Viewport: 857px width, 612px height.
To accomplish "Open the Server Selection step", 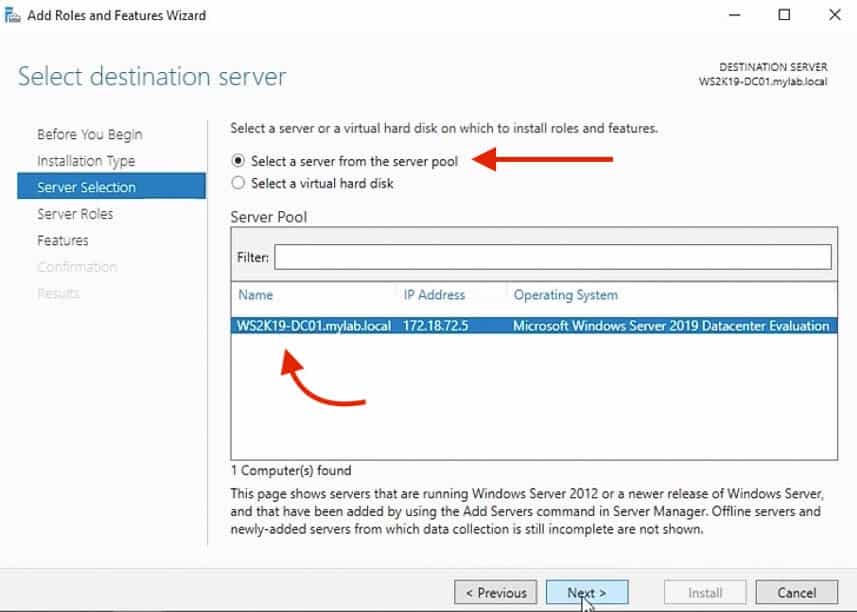I will click(x=111, y=187).
